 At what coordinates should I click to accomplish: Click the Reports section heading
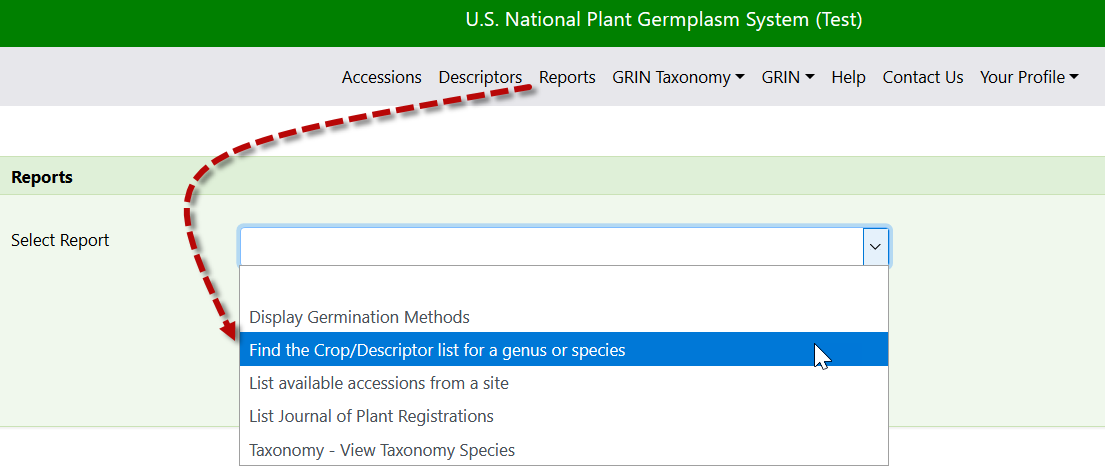point(42,177)
